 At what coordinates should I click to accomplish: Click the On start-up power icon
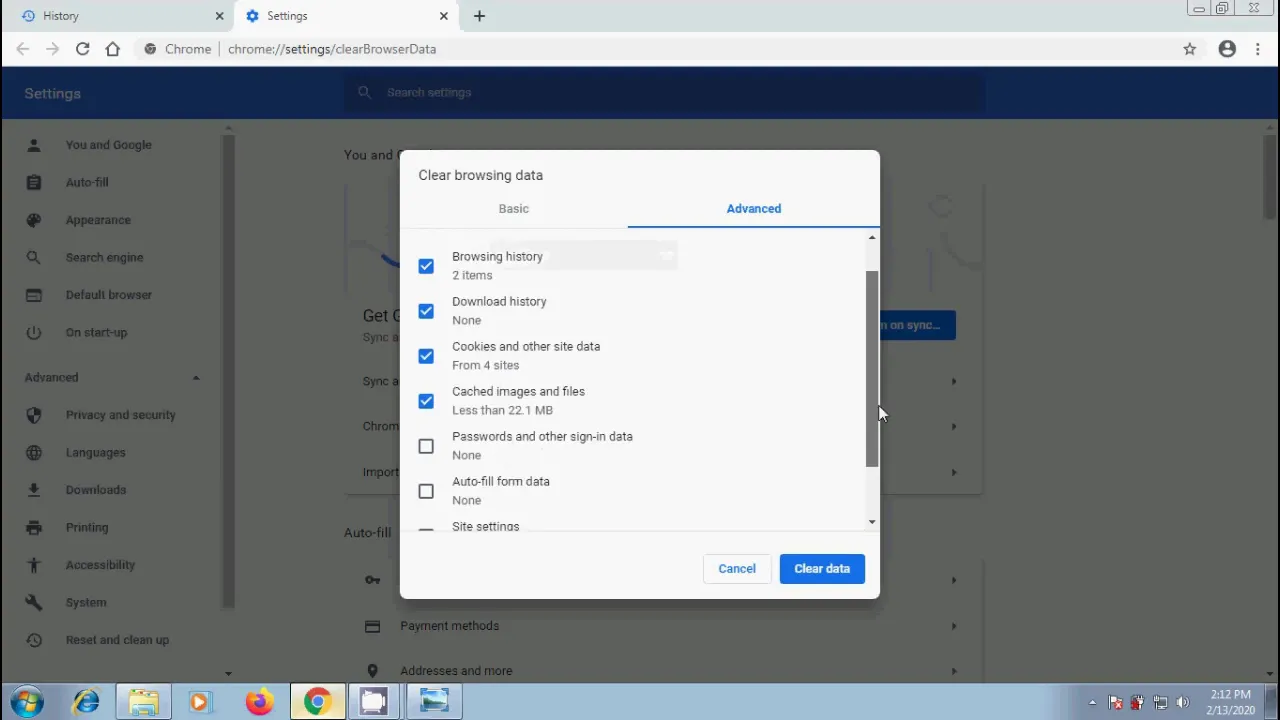pyautogui.click(x=34, y=332)
